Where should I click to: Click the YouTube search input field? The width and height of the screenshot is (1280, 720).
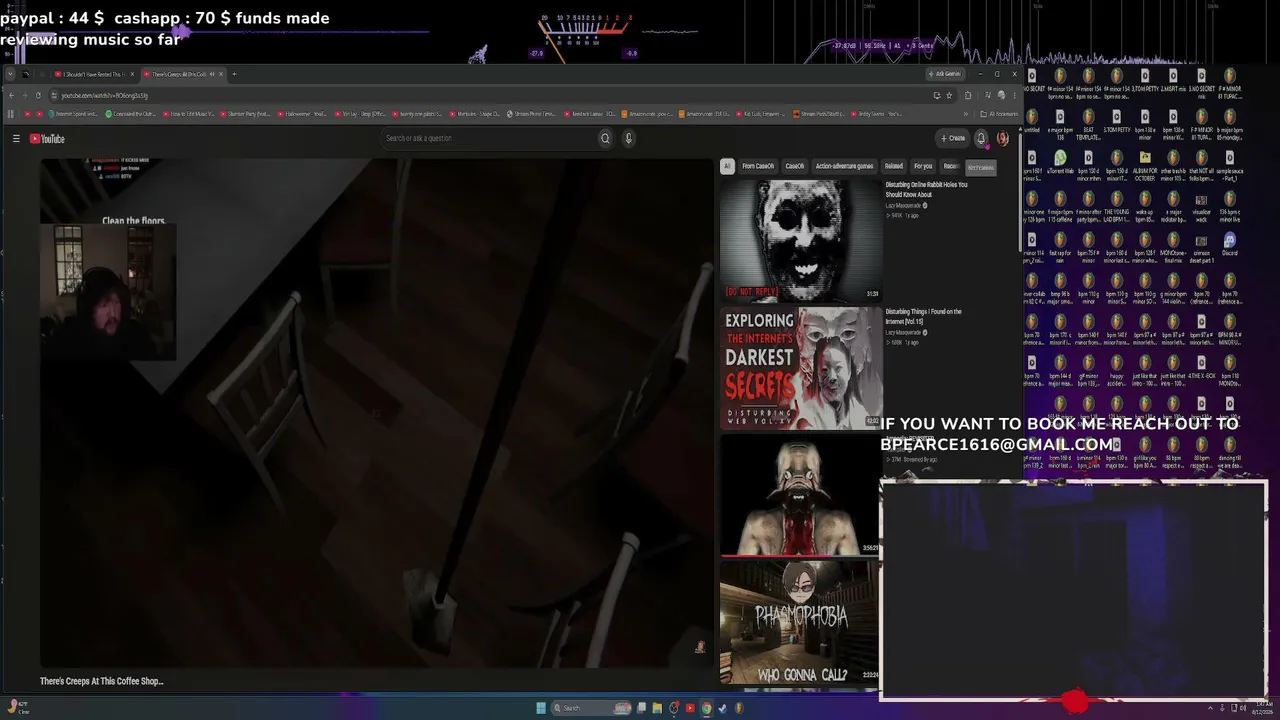488,139
